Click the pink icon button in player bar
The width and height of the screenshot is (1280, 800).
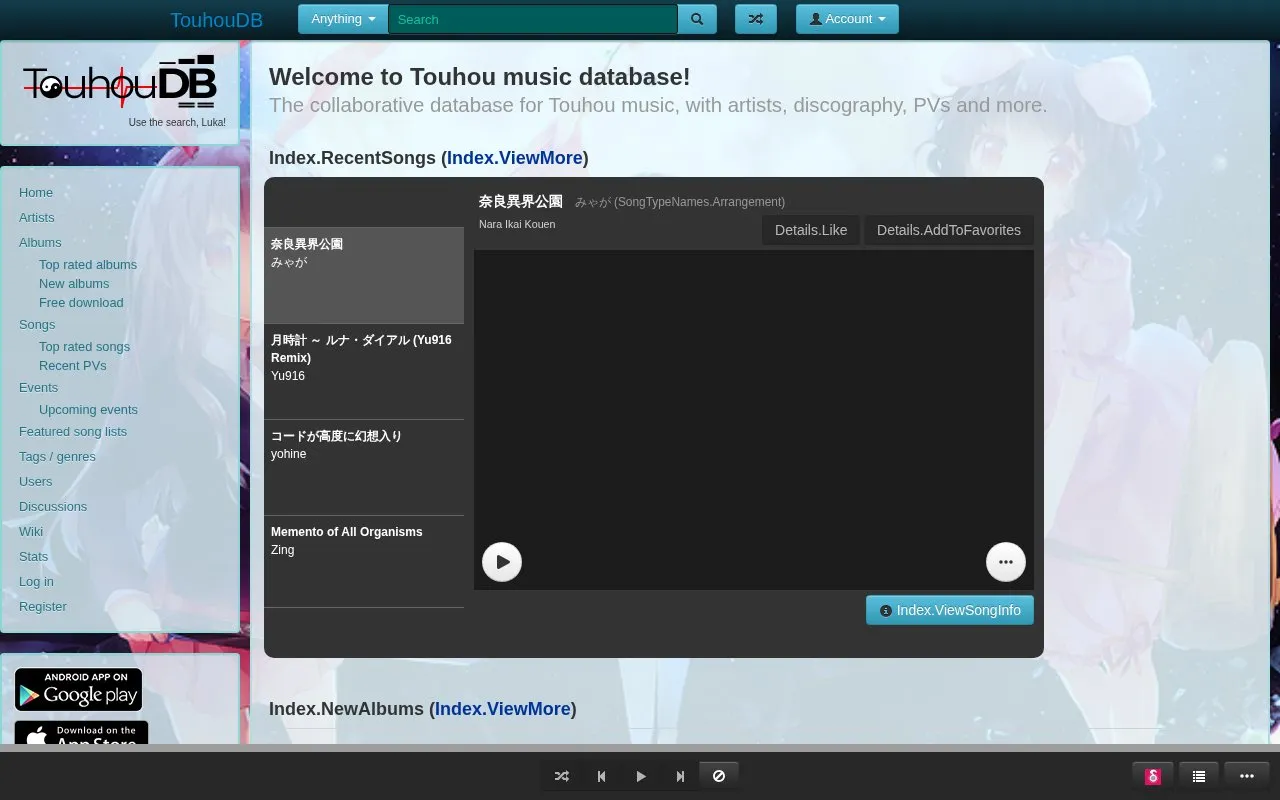coord(1153,776)
